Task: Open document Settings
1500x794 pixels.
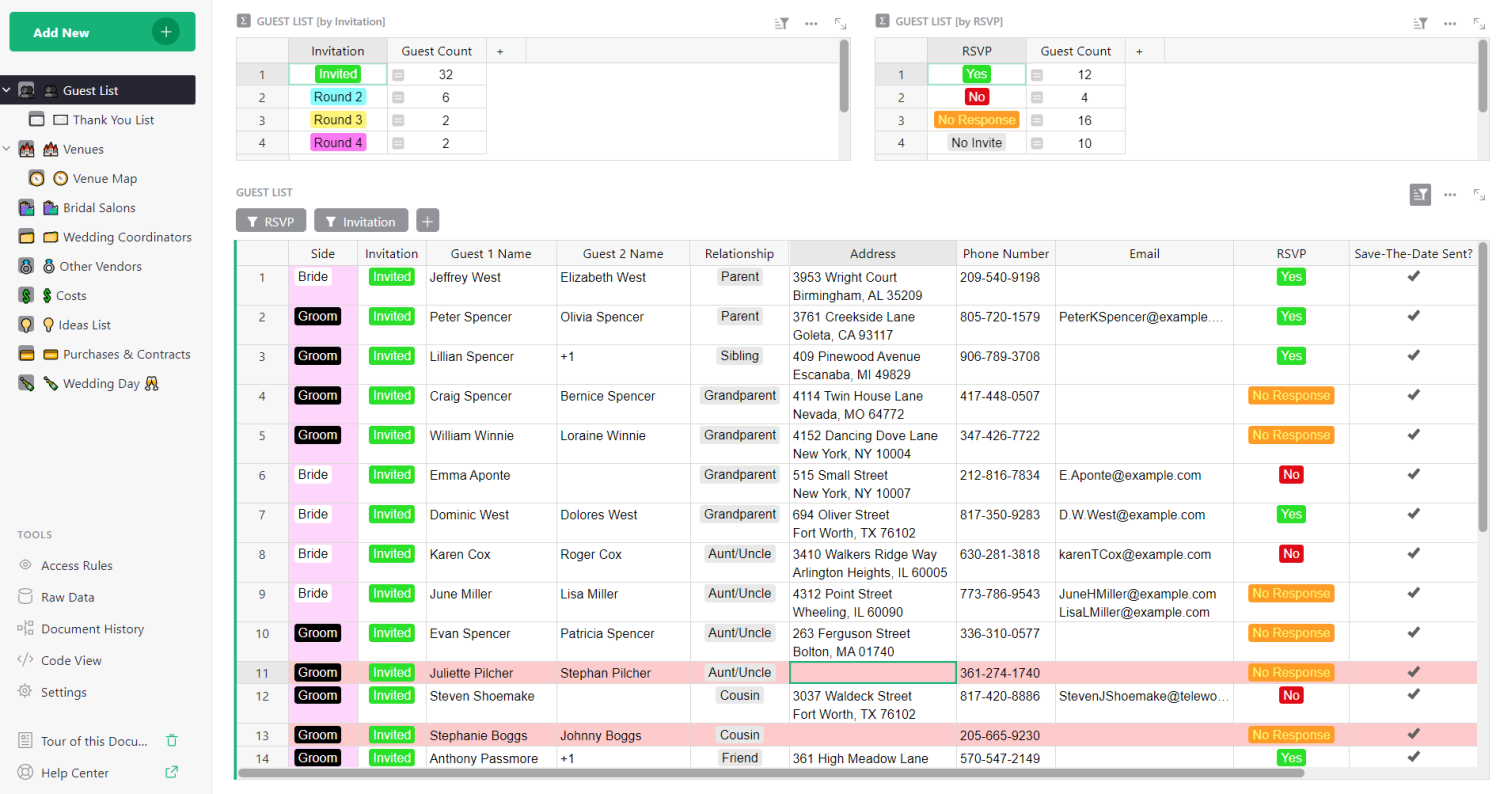Action: pyautogui.click(x=64, y=692)
